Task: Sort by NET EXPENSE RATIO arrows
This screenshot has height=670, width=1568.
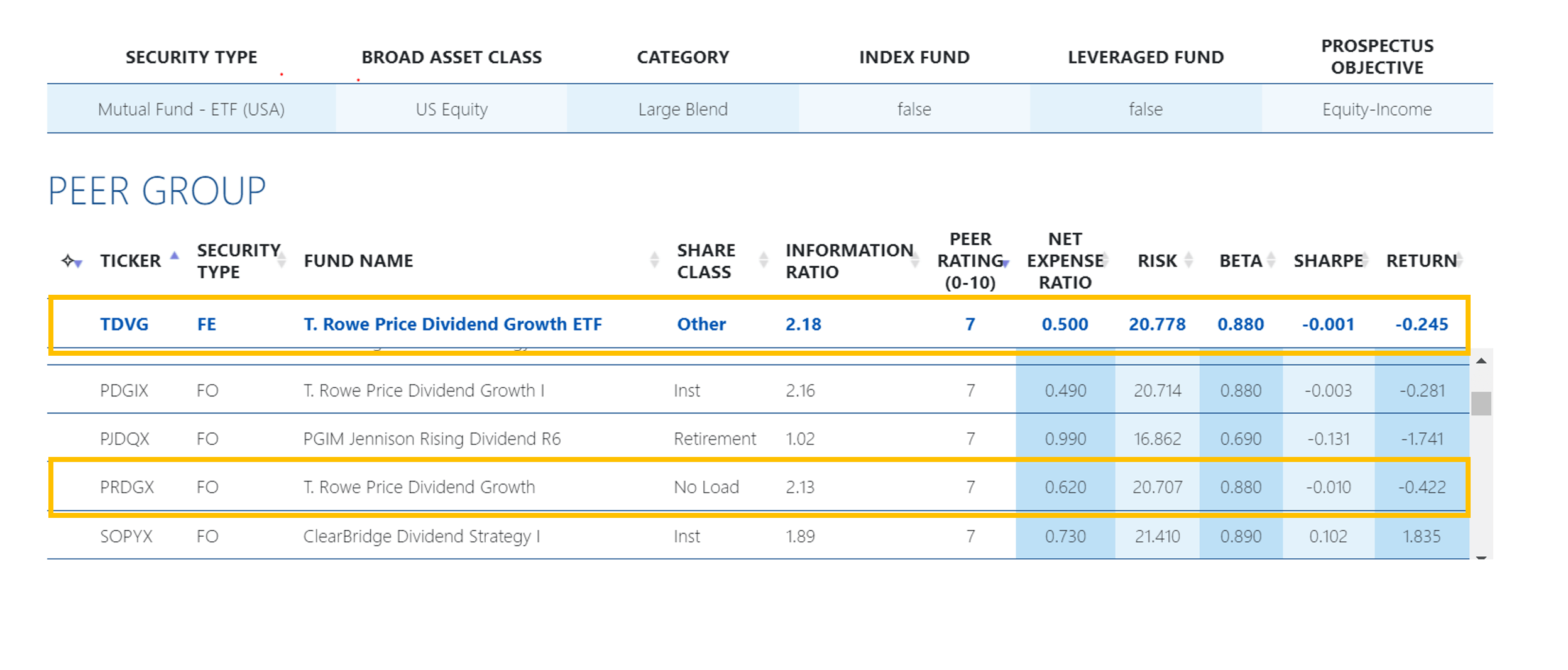Action: click(1105, 260)
